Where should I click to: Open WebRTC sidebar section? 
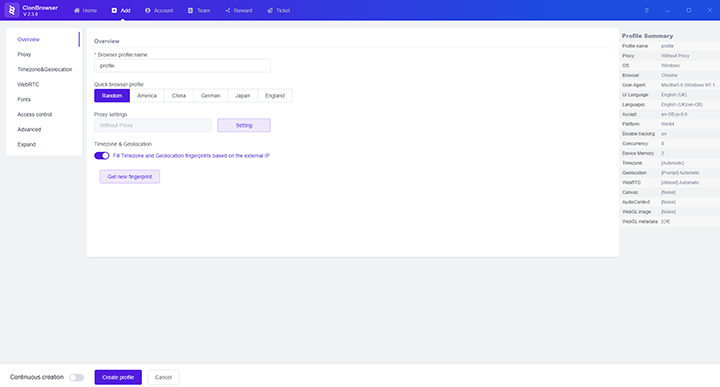coord(28,84)
